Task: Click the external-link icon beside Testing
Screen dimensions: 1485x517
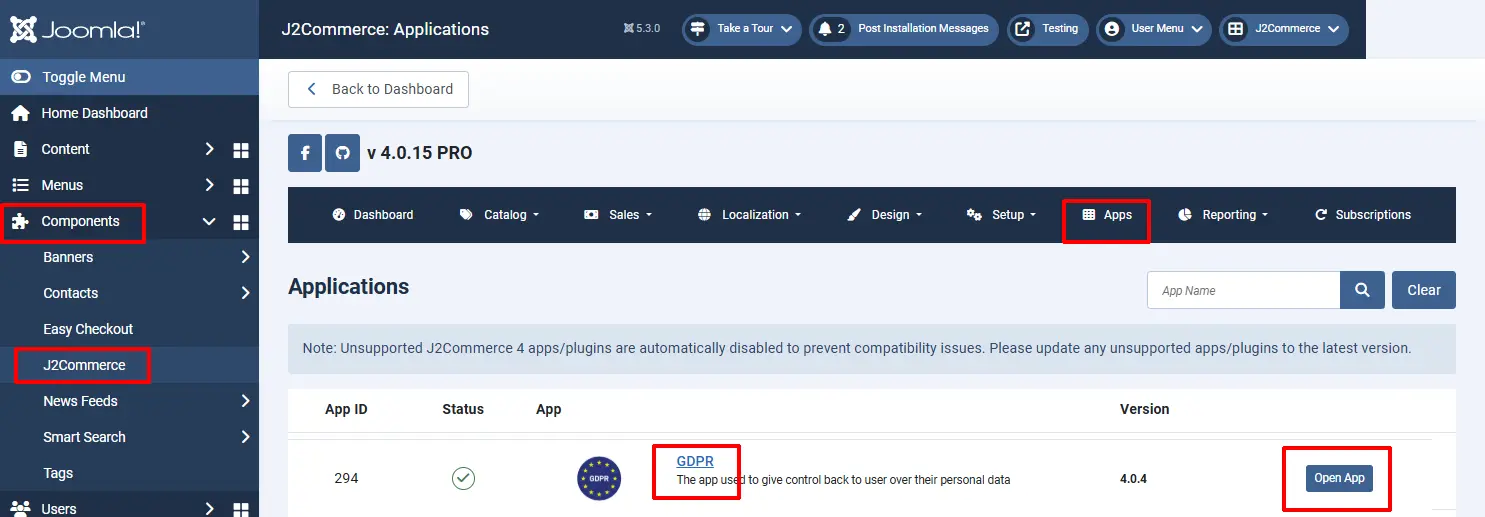Action: tap(1023, 29)
